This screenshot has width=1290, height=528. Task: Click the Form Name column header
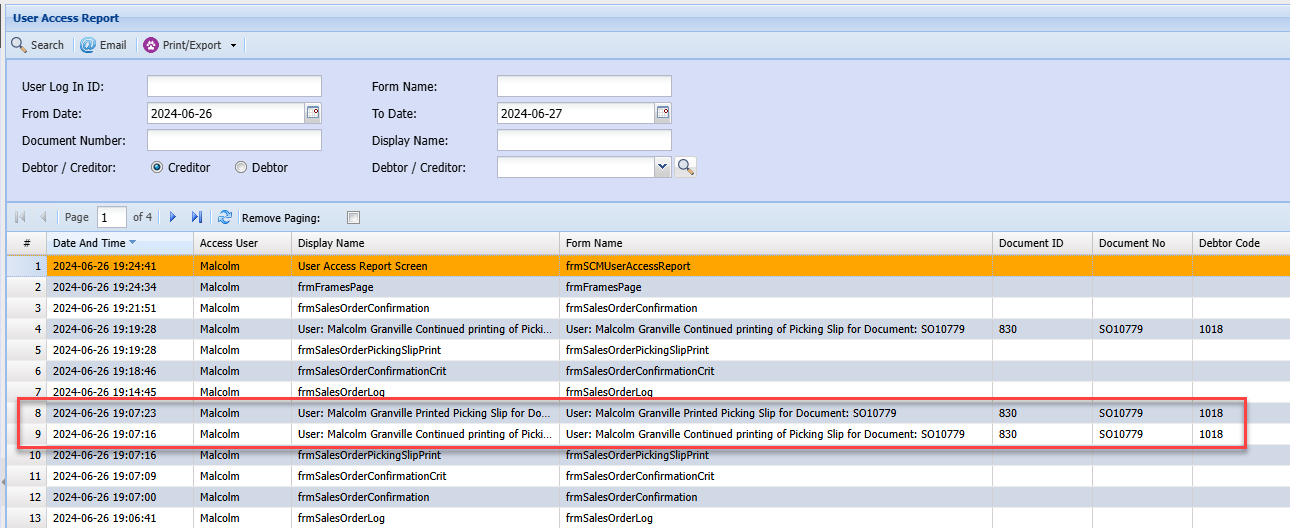pos(594,243)
